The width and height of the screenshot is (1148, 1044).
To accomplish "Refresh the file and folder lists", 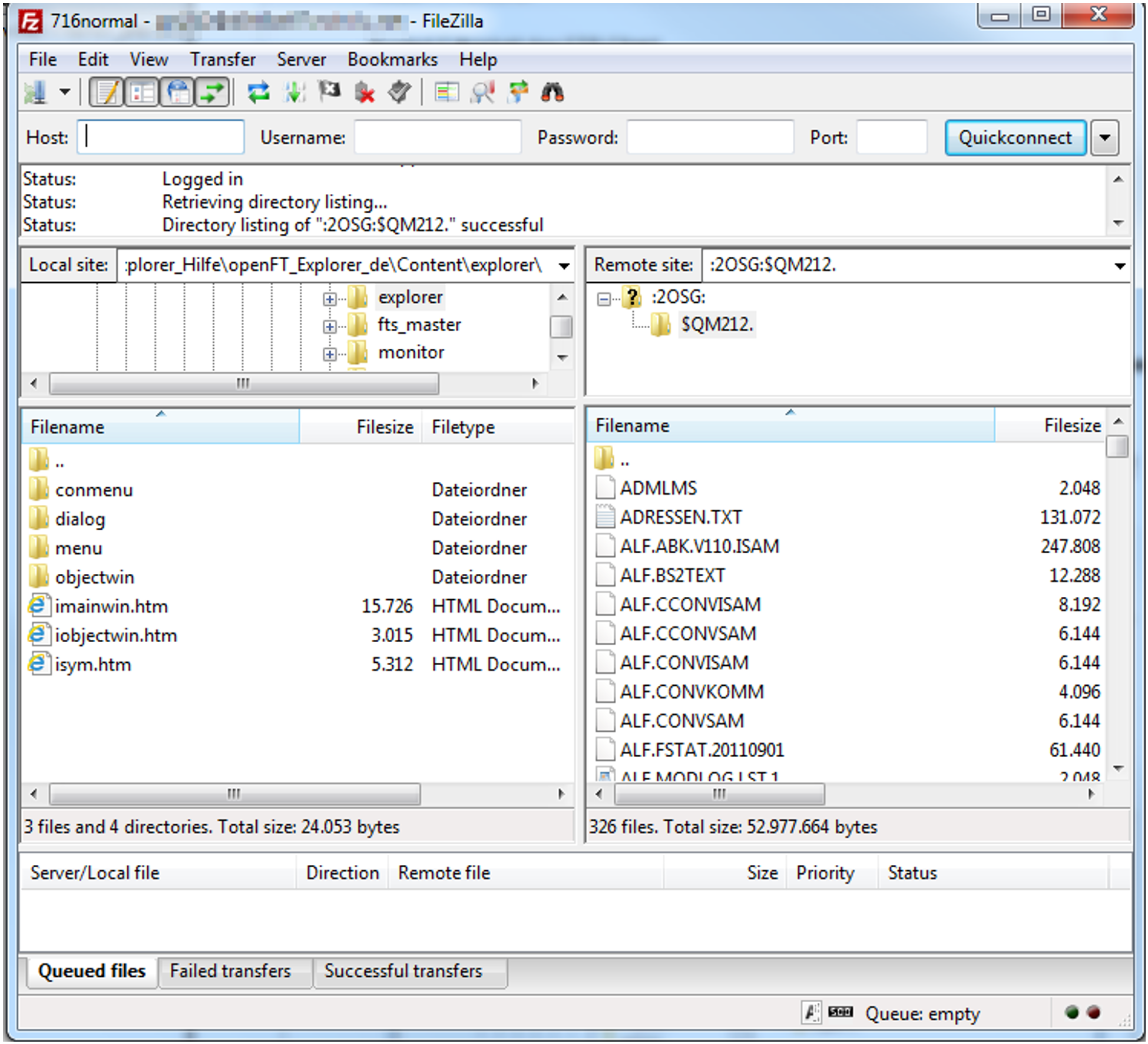I will (258, 92).
